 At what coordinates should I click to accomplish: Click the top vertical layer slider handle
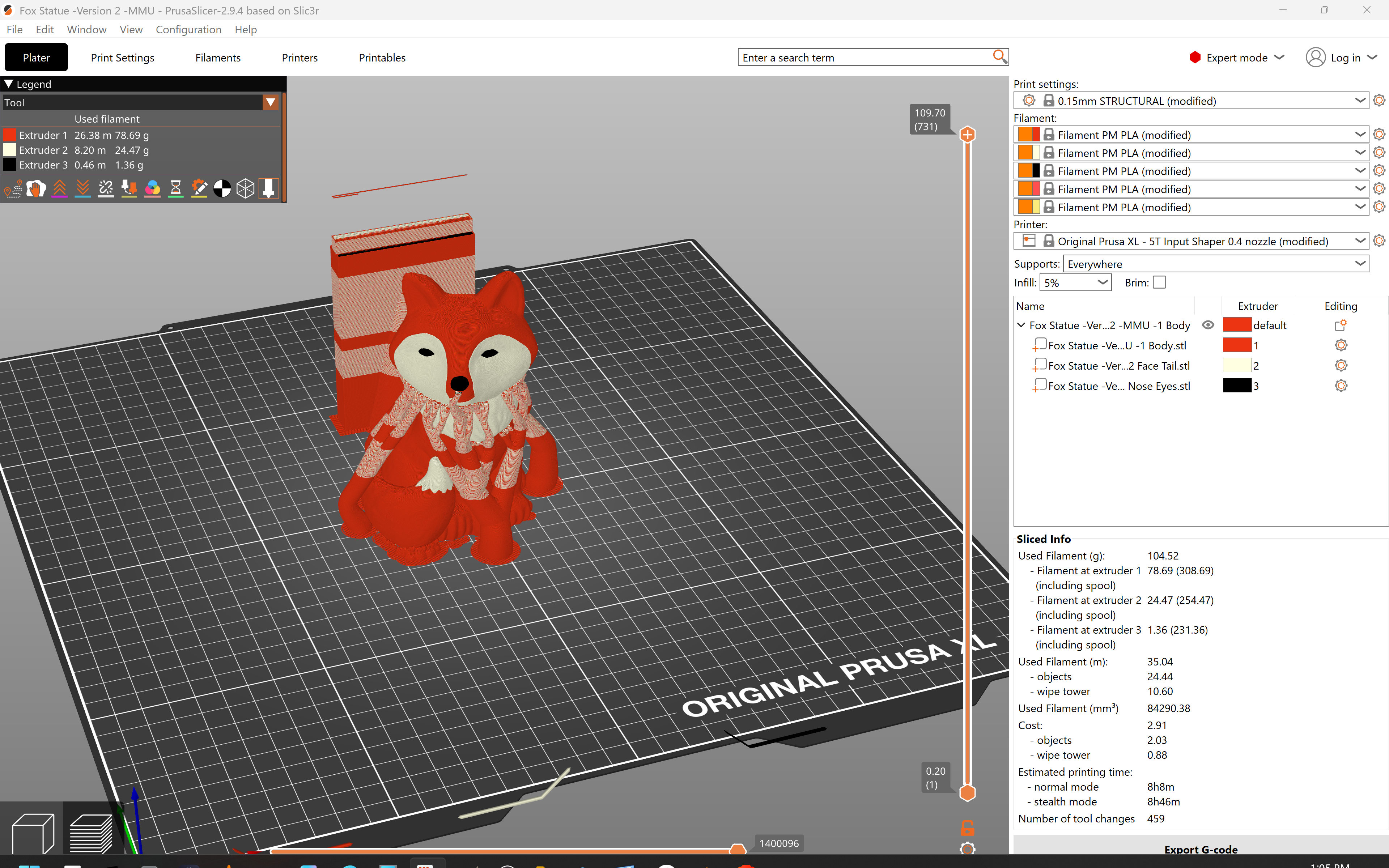(967, 134)
